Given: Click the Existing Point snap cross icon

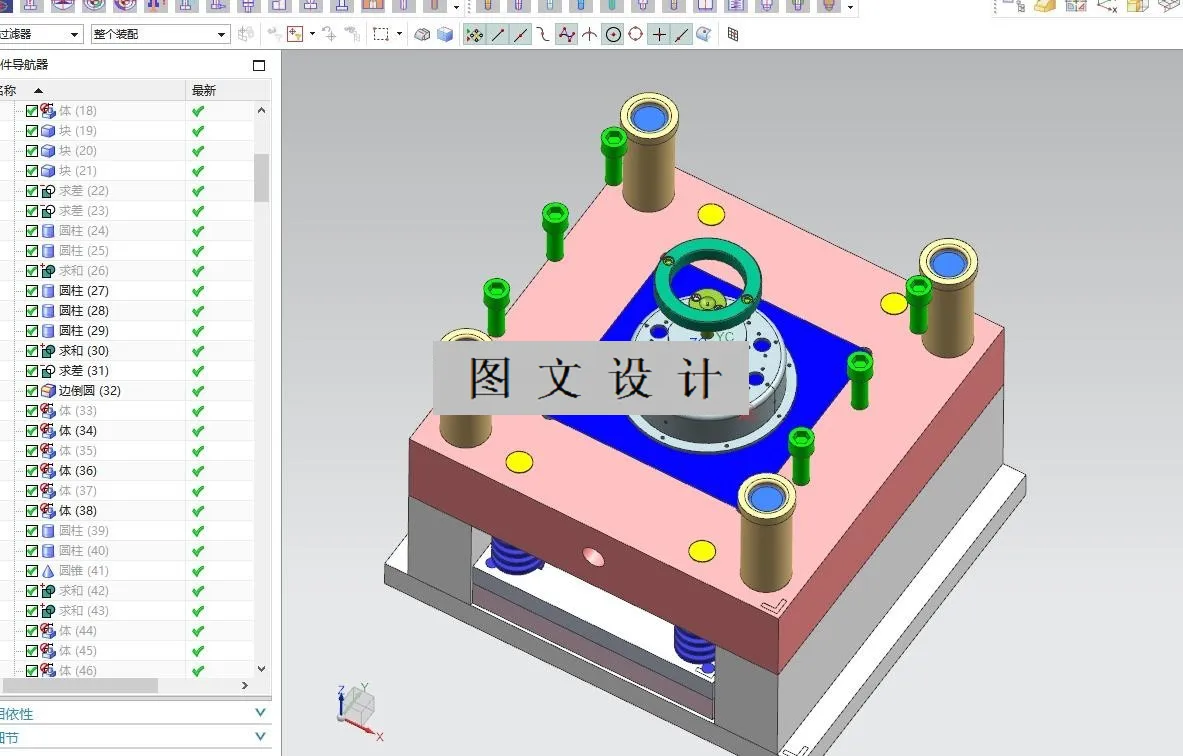Looking at the screenshot, I should (x=659, y=33).
